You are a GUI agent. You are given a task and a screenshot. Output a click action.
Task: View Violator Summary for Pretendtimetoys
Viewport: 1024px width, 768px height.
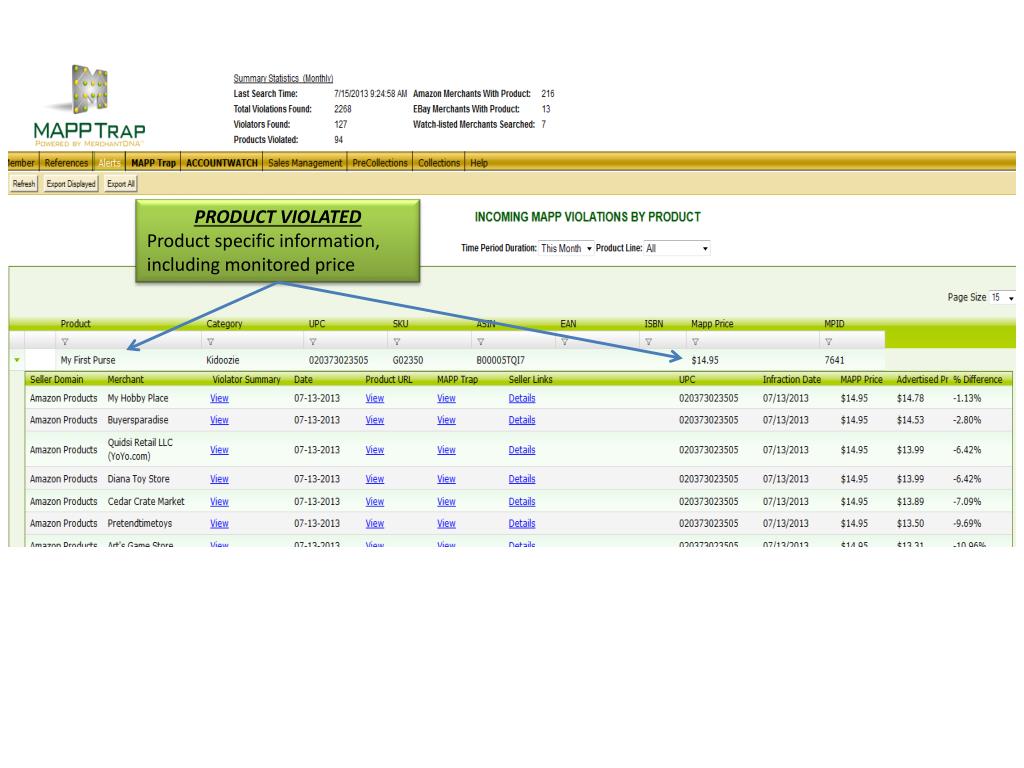pos(219,523)
